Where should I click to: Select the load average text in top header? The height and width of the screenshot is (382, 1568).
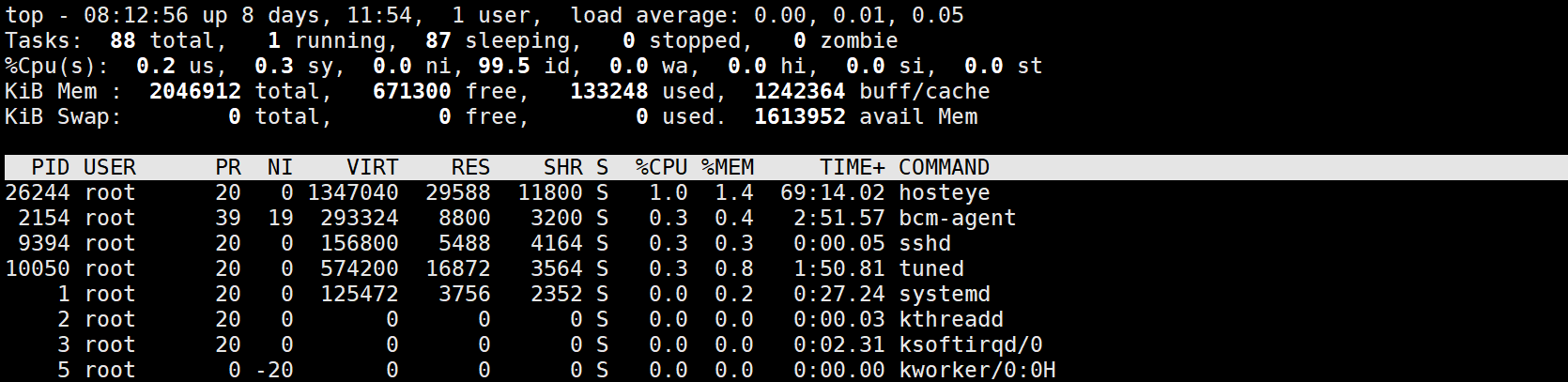(767, 16)
